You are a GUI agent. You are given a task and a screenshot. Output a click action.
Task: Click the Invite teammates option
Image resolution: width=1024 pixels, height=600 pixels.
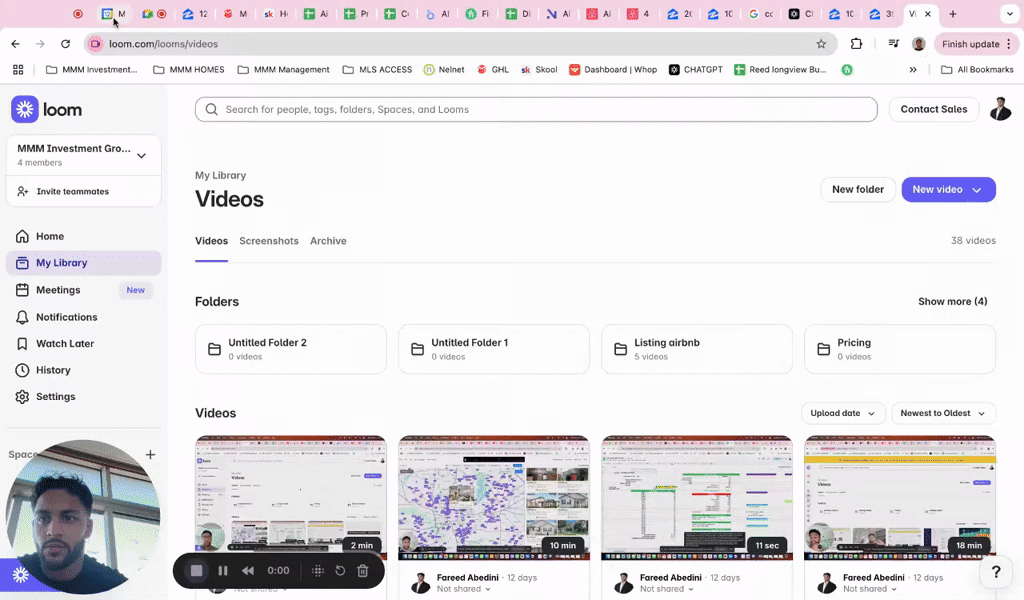pyautogui.click(x=71, y=190)
